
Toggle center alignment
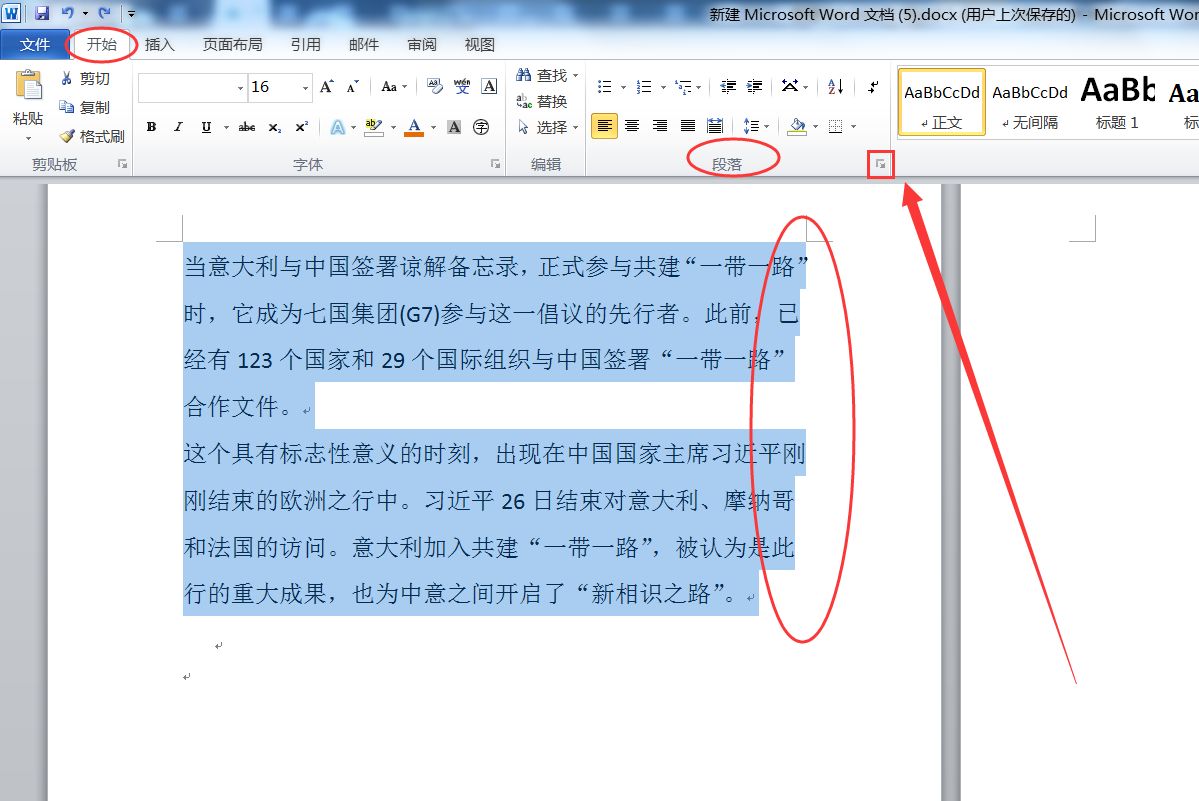(632, 126)
